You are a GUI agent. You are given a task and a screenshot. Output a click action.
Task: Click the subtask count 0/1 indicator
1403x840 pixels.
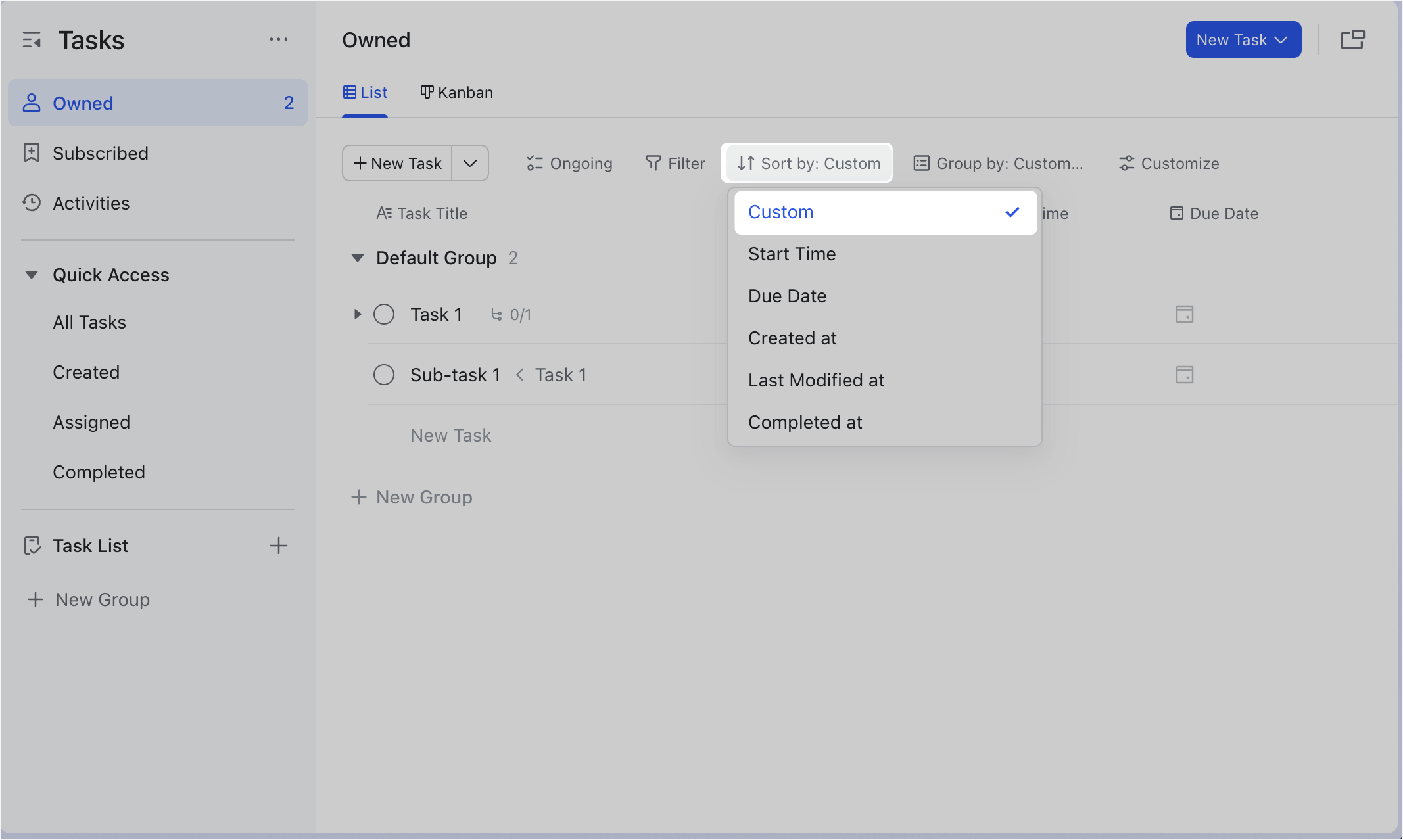point(511,315)
